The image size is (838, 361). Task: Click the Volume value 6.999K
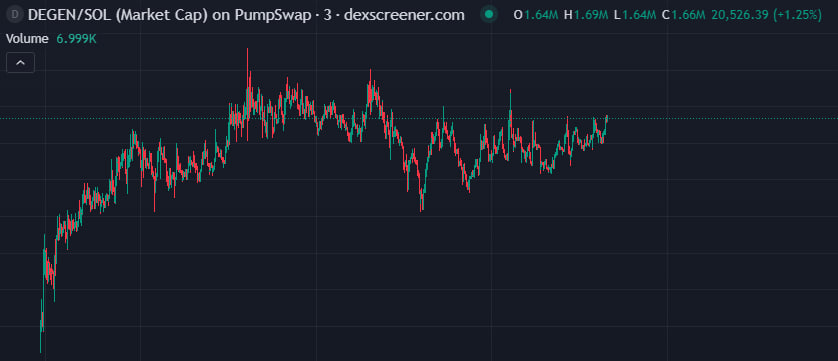76,39
